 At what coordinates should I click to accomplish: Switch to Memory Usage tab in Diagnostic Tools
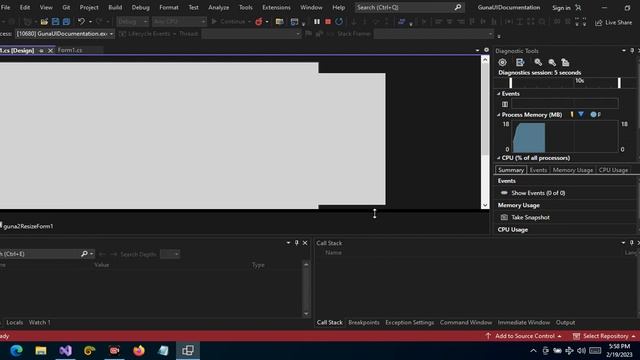click(x=573, y=170)
